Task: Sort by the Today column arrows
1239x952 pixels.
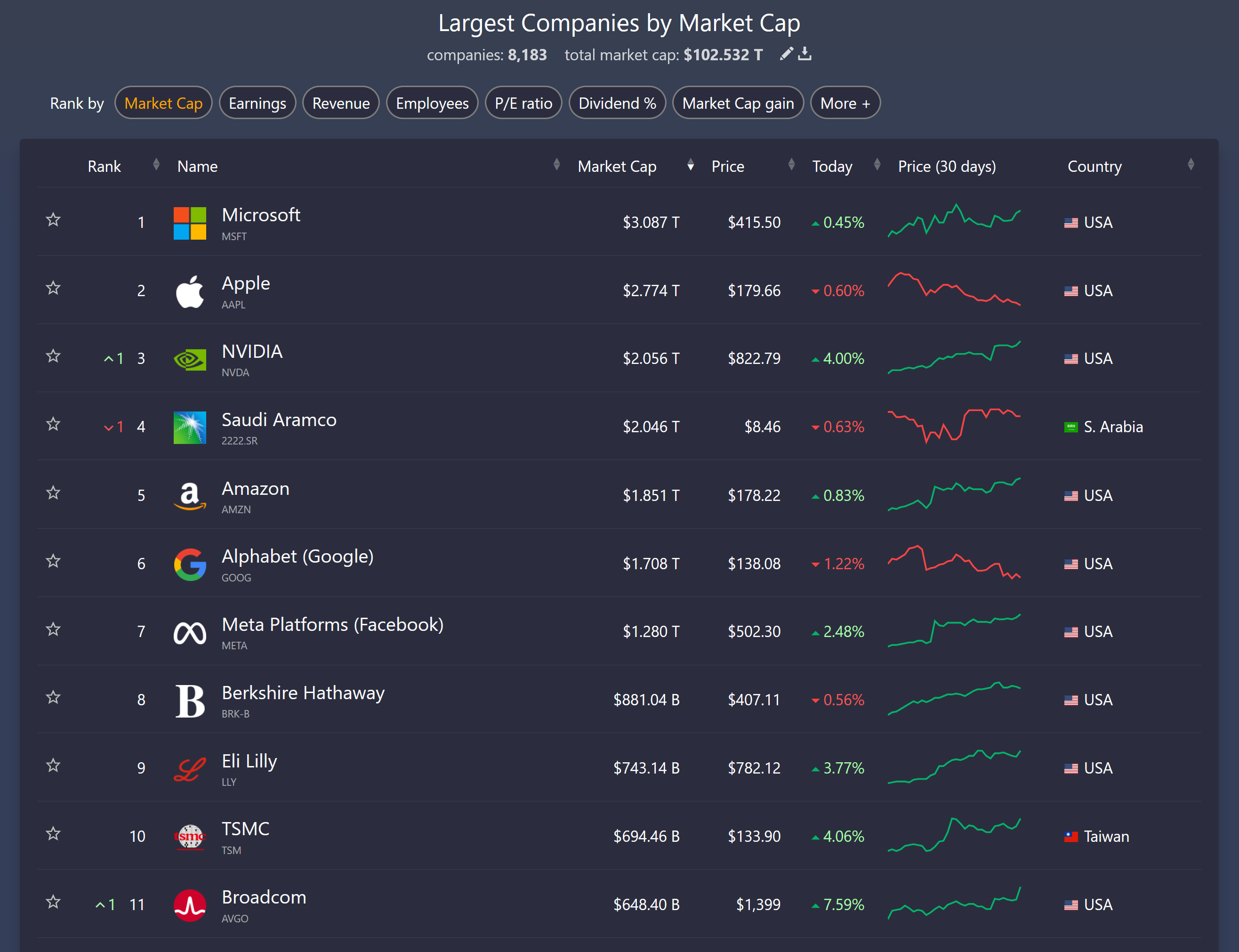Action: click(x=877, y=165)
